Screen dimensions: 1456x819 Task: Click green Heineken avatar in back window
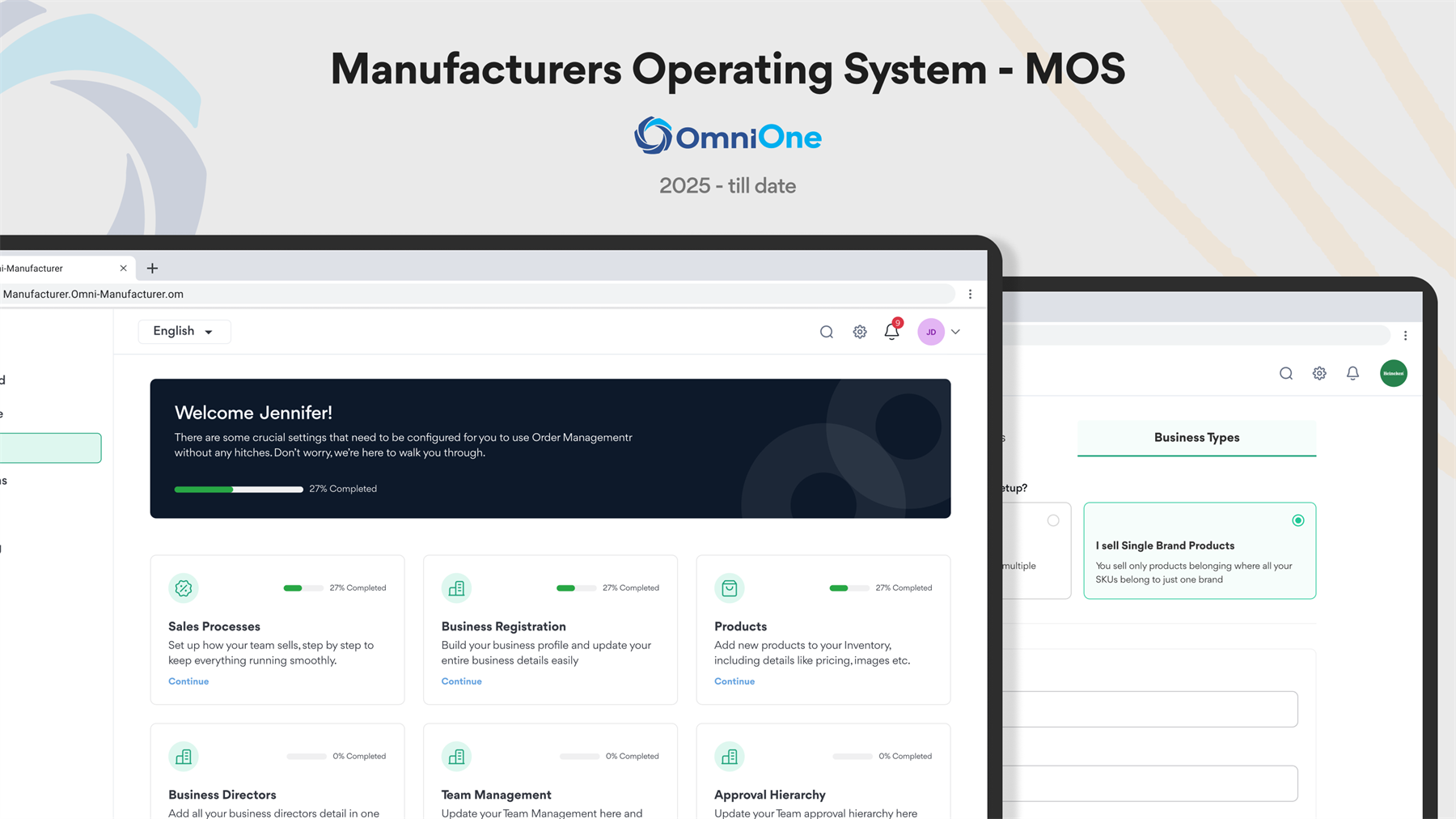[x=1394, y=373]
